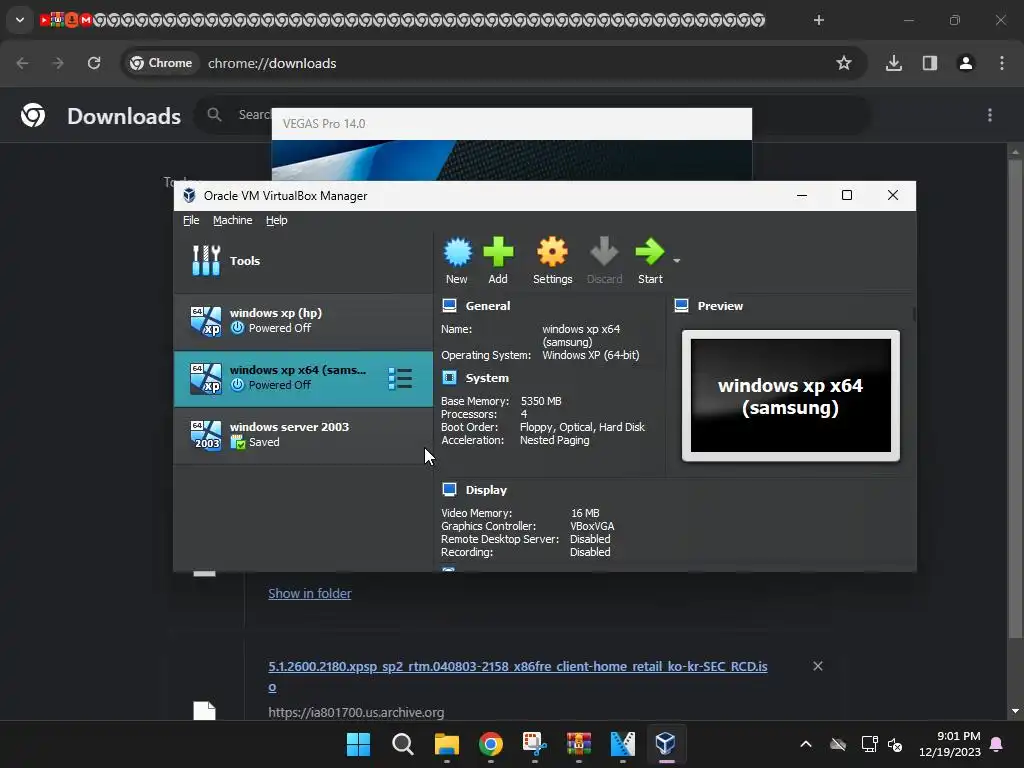The width and height of the screenshot is (1024, 768).
Task: Show hidden system tray icons
Action: click(806, 744)
